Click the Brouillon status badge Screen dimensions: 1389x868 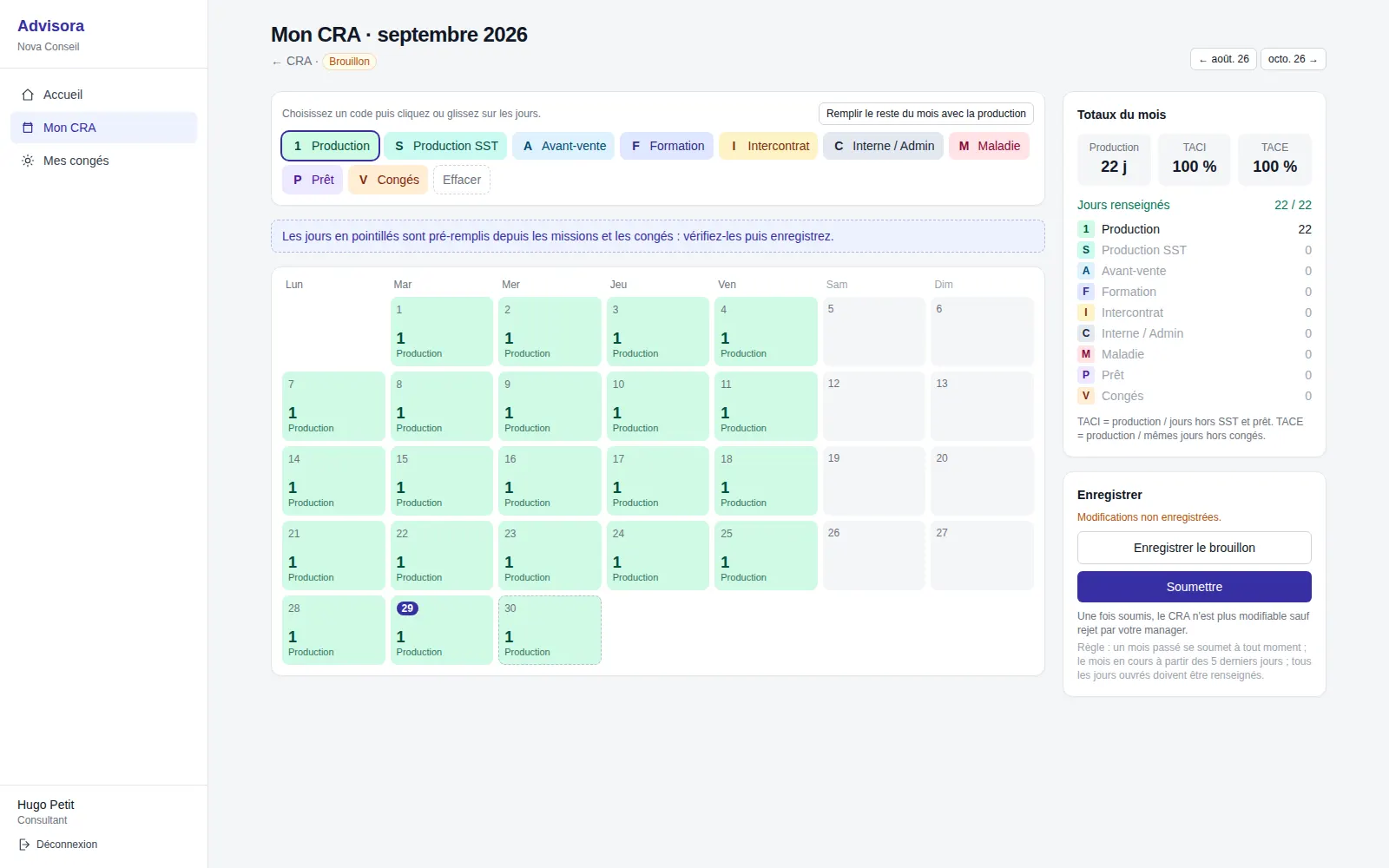(349, 62)
